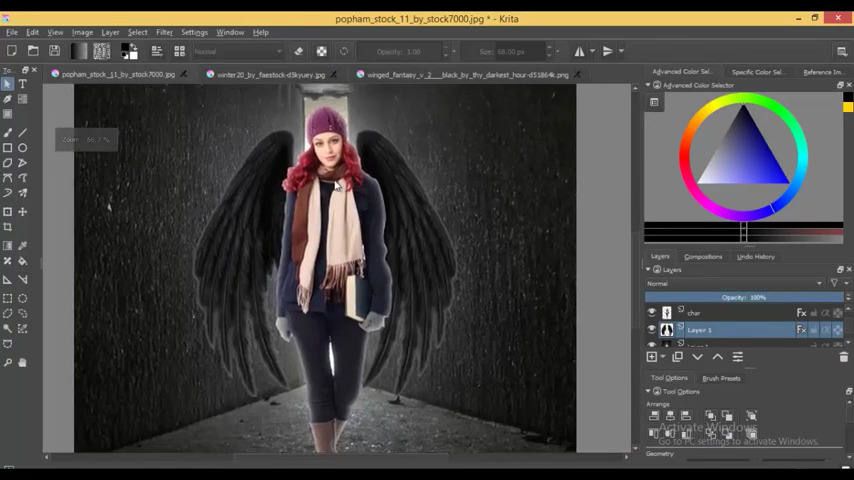Select the Ellipse shape tool
This screenshot has width=854, height=480.
22,148
